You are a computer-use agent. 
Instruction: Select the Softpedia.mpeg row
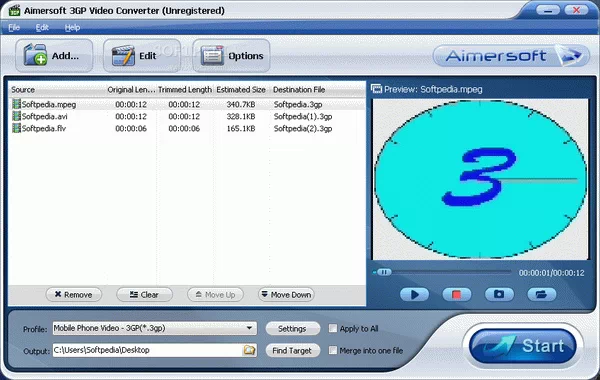click(187, 104)
